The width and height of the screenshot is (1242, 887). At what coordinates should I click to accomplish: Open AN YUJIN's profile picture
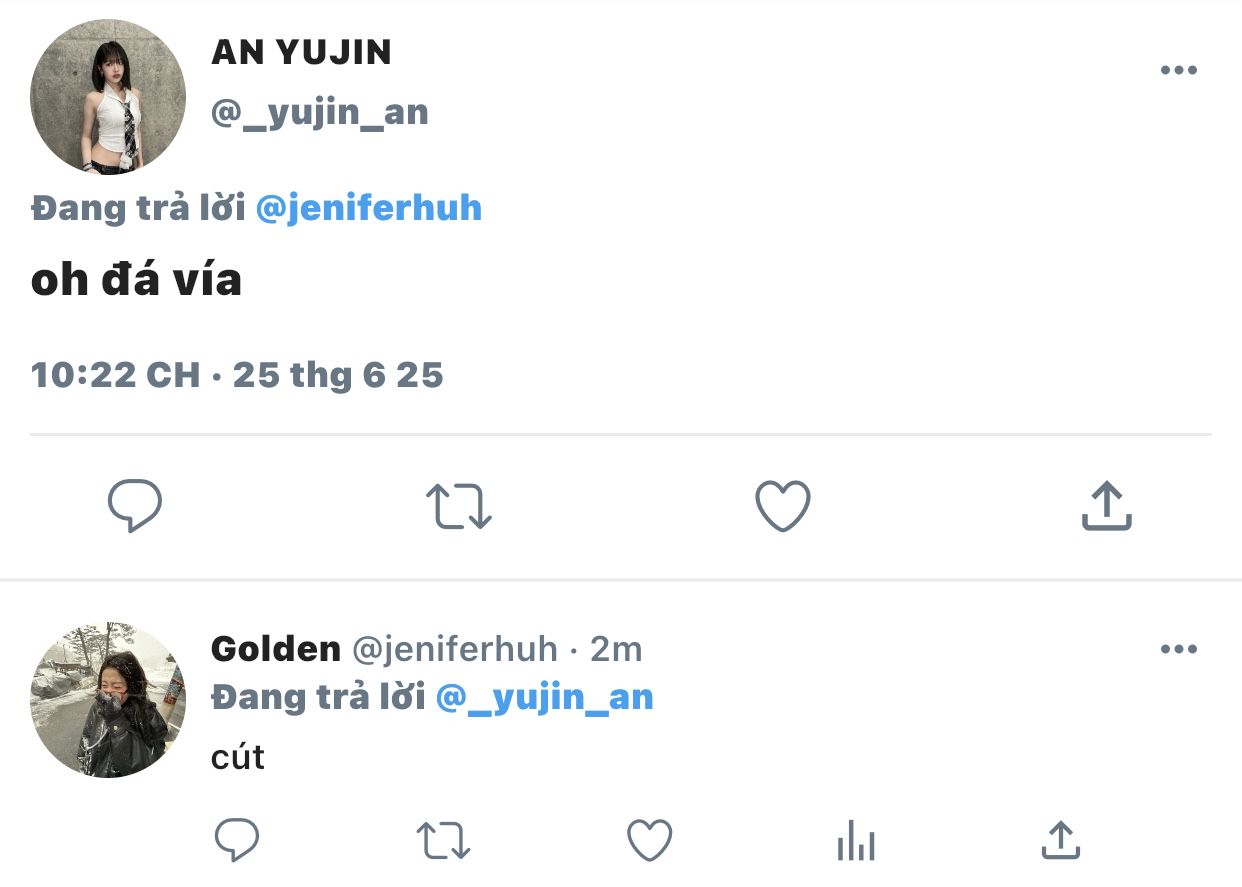click(108, 96)
